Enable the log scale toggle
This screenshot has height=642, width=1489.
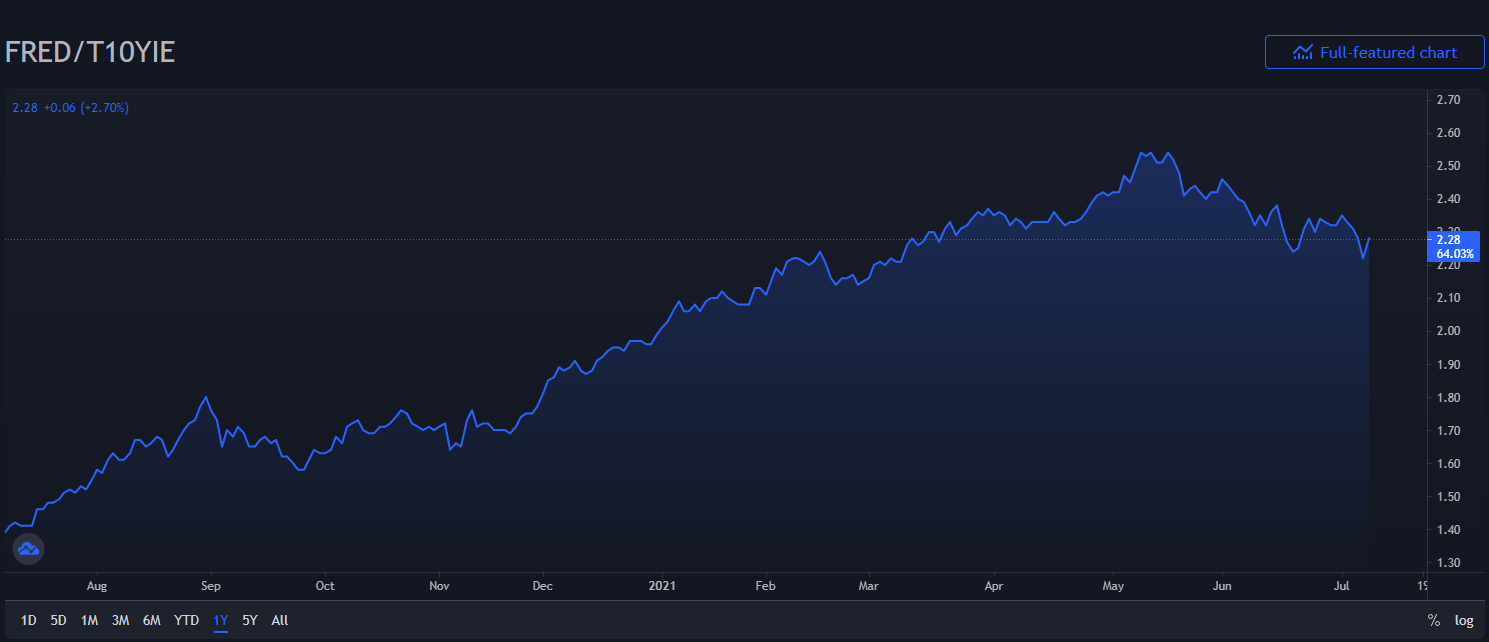pos(1464,620)
